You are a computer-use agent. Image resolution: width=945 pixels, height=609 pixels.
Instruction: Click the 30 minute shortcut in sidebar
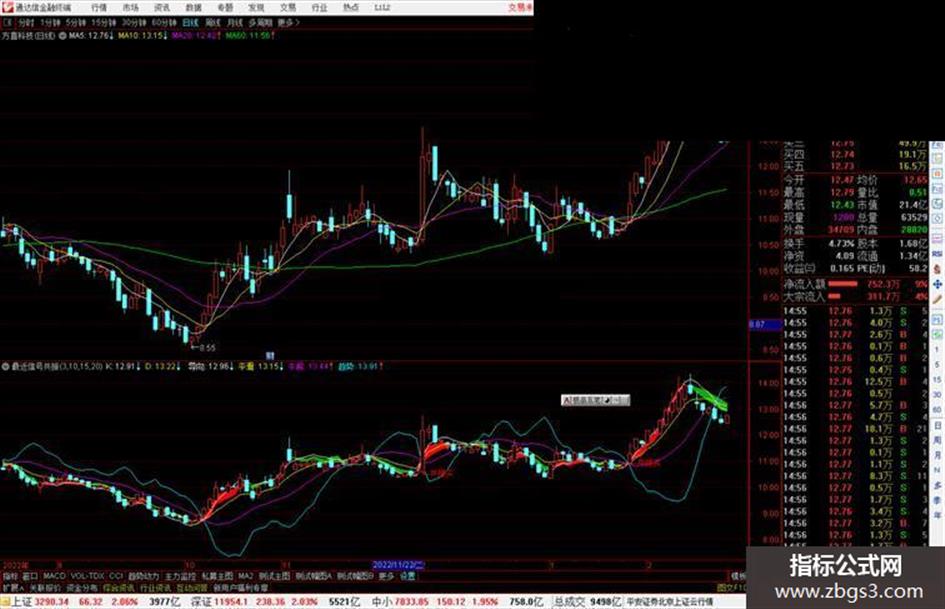(x=937, y=395)
